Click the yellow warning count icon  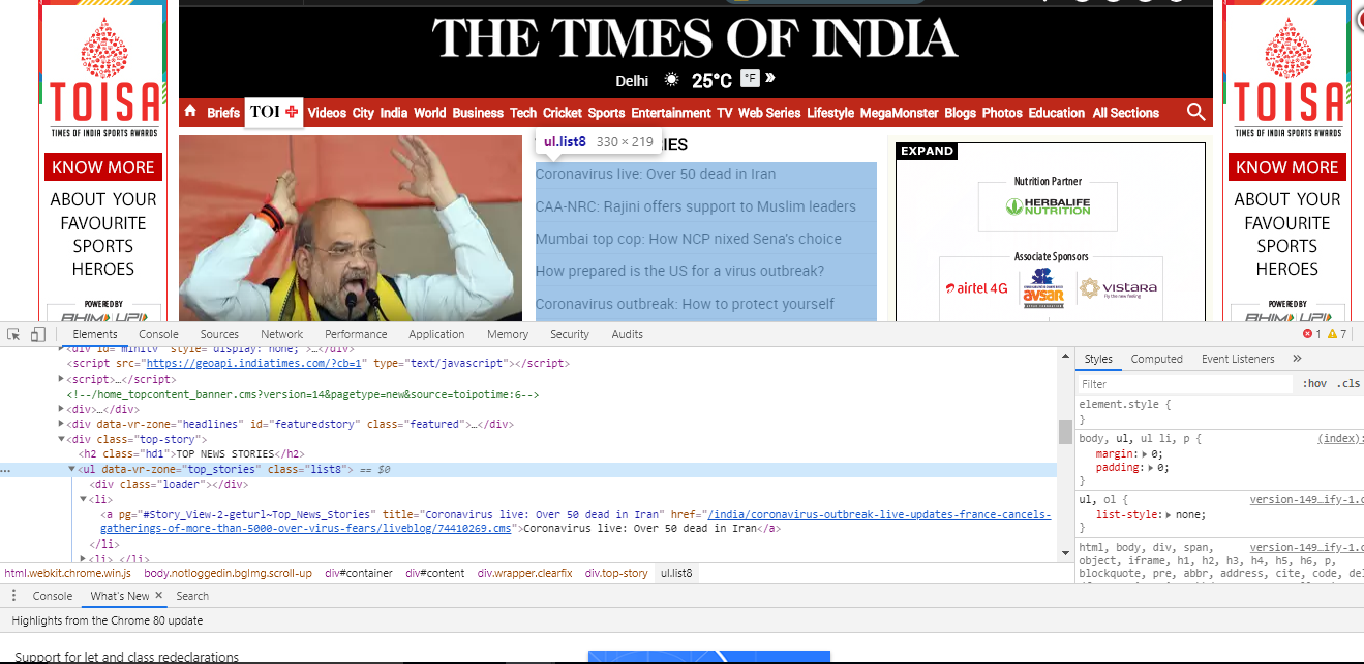tap(1332, 334)
